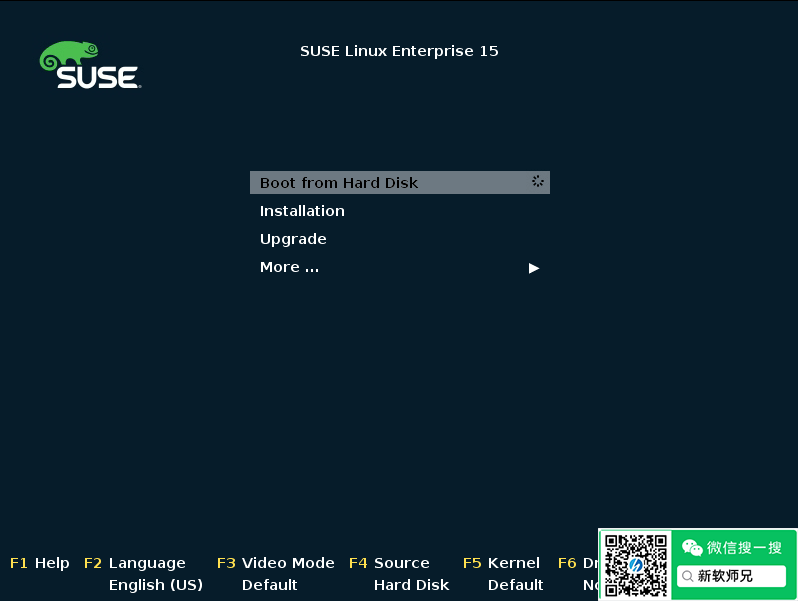The height and width of the screenshot is (601, 798).
Task: Click the Default value under Kernel
Action: (515, 585)
